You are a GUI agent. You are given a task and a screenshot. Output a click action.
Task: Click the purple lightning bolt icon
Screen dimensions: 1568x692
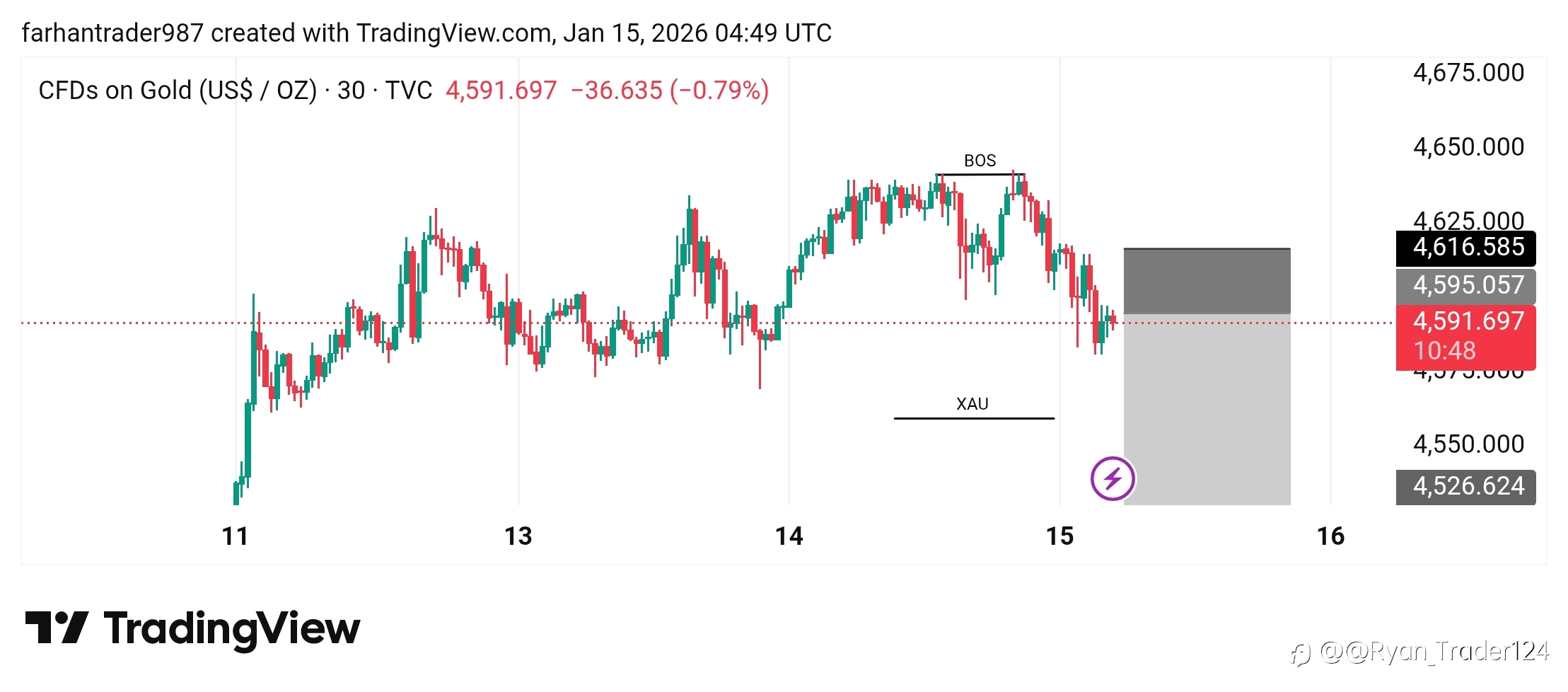point(1112,479)
